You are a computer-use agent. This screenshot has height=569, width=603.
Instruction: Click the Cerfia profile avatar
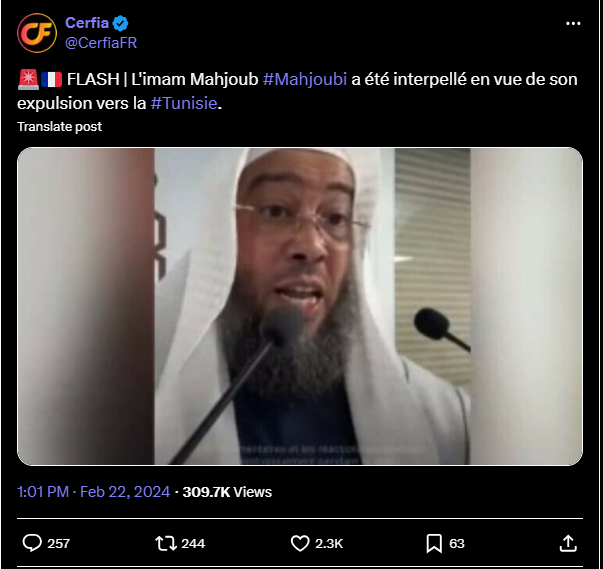click(37, 33)
